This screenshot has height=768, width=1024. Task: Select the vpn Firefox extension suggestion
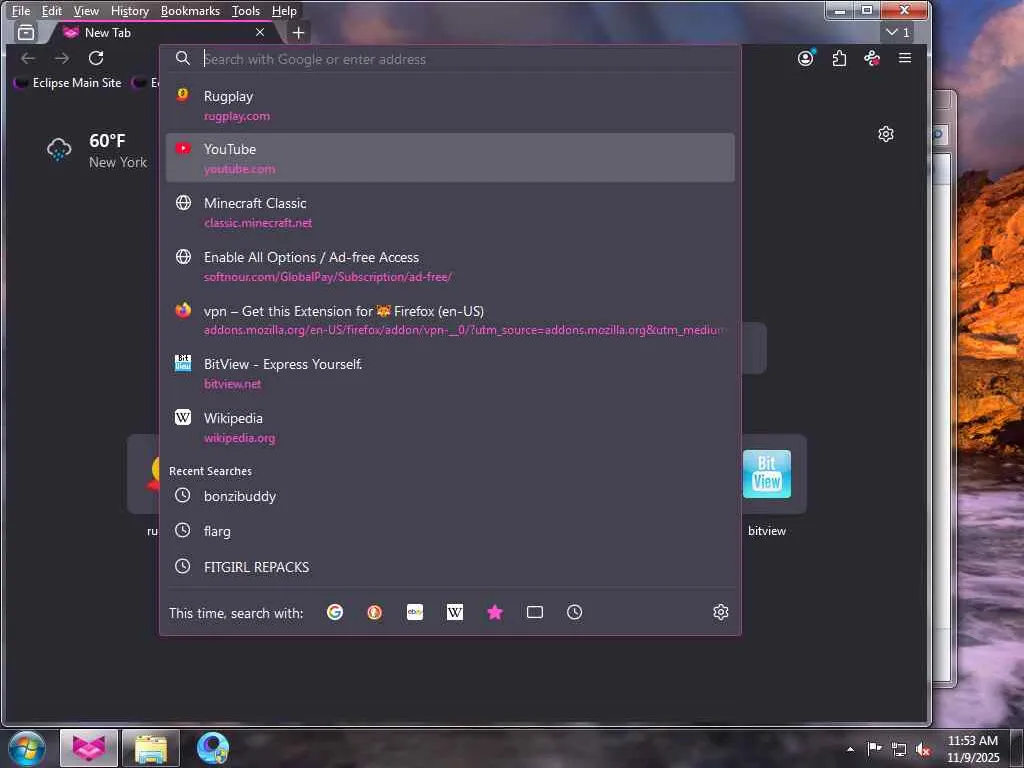(450, 320)
